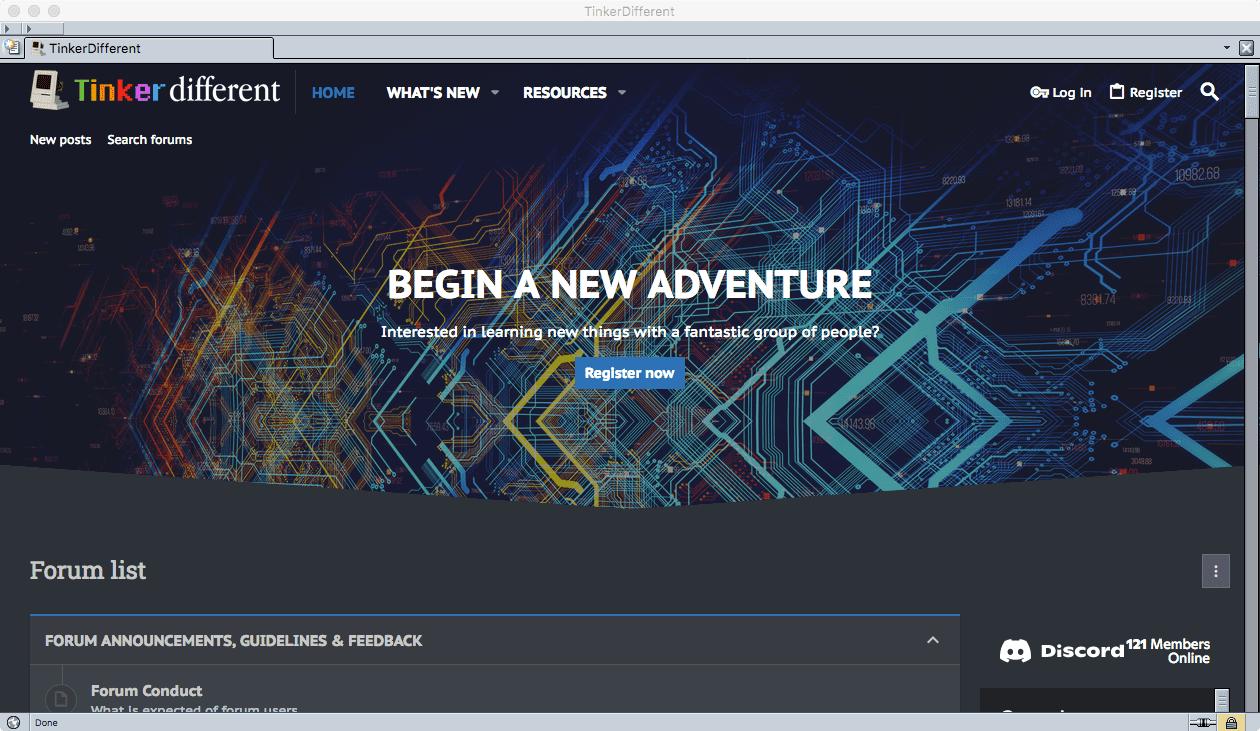Click the page vertical scrollbar thumb
Screen dimensions: 1260x731
(1252, 91)
